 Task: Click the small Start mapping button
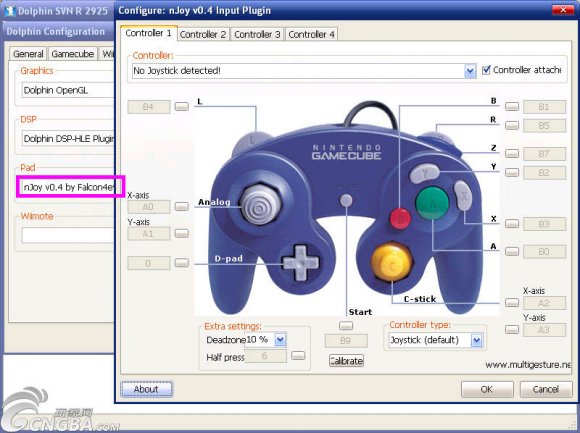click(x=346, y=326)
